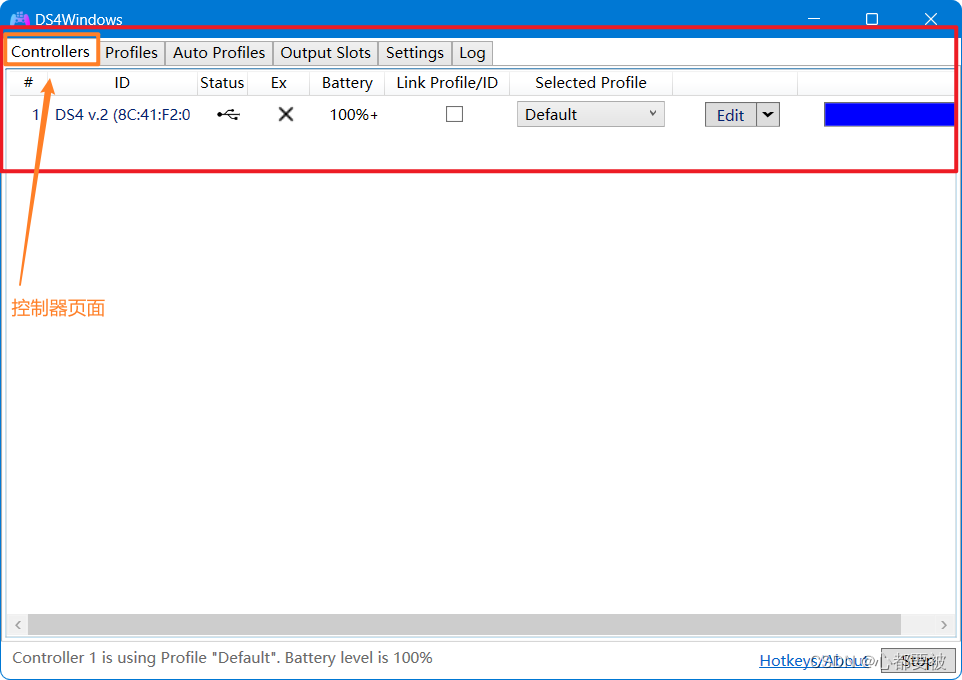962x680 pixels.
Task: Go to the Output Slots tab
Action: coord(325,53)
